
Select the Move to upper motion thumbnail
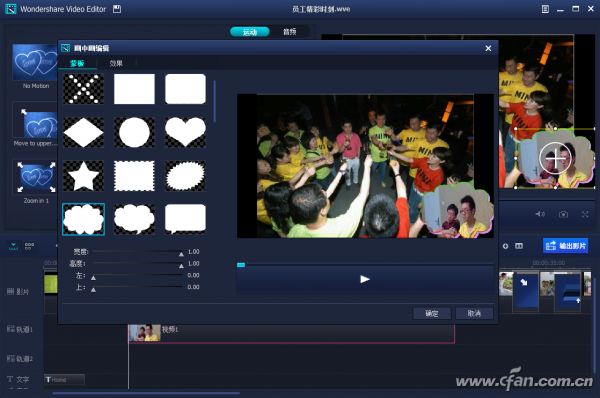click(x=35, y=120)
